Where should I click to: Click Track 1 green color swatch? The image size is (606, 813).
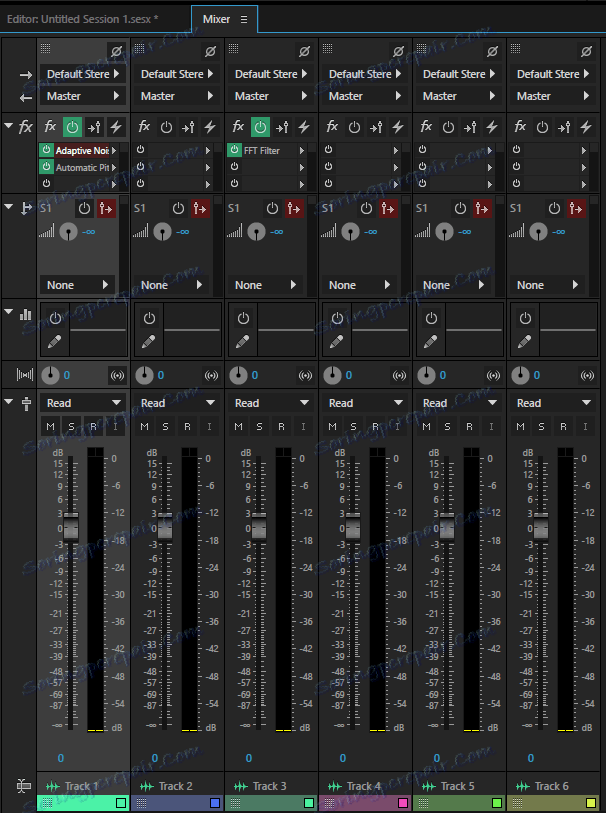click(121, 803)
